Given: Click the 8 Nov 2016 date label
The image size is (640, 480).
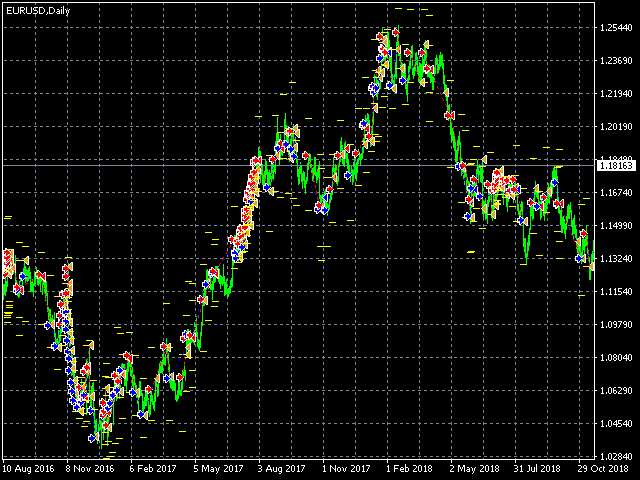Looking at the screenshot, I should tap(90, 469).
